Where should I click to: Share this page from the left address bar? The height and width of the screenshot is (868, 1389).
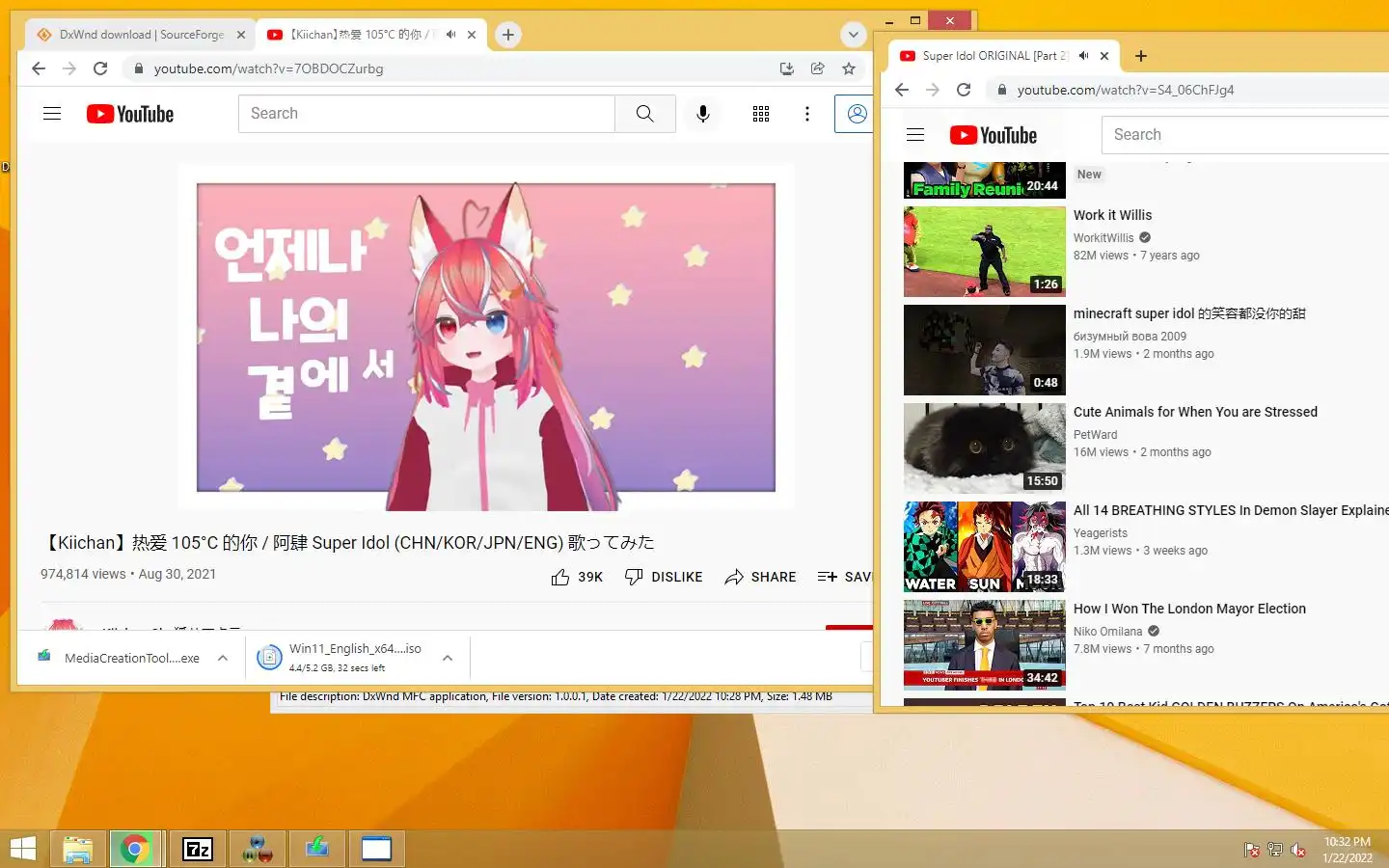pyautogui.click(x=818, y=68)
